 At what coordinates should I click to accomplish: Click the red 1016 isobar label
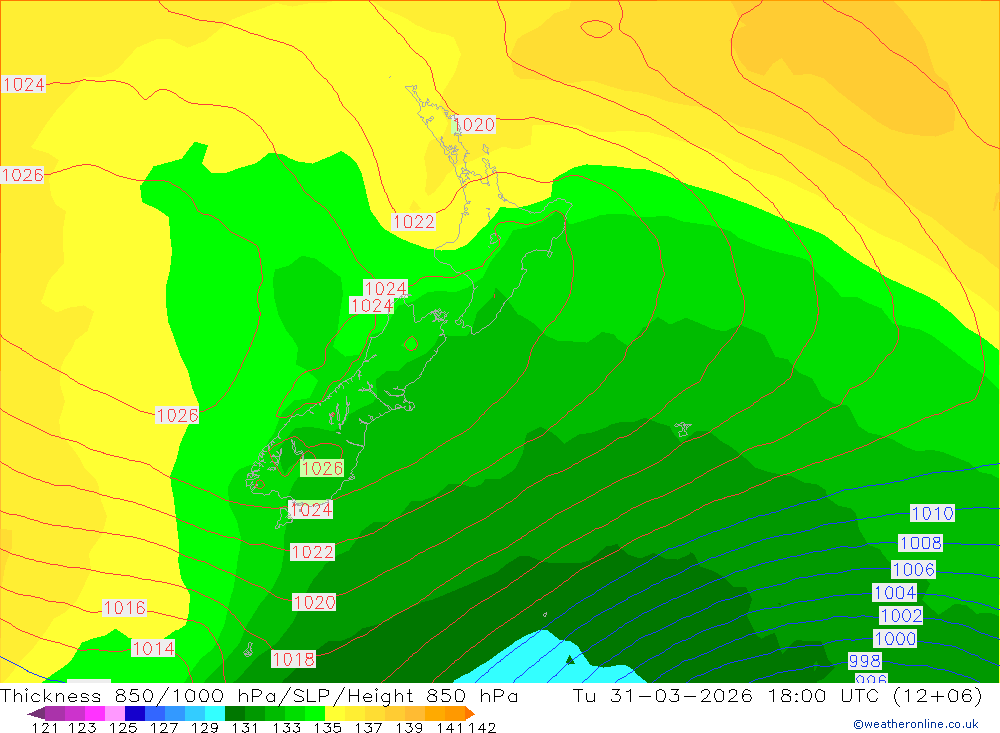124,607
